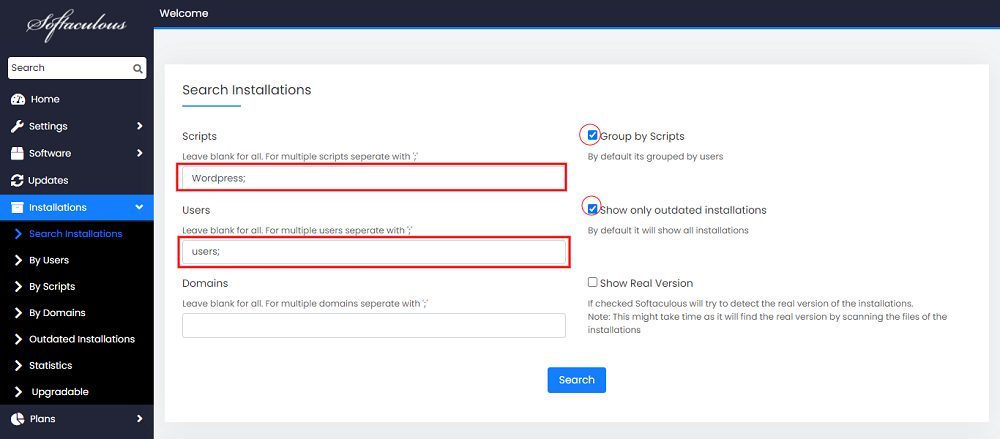The height and width of the screenshot is (439, 1000).
Task: Open Search Installations submenu item
Action: (77, 234)
